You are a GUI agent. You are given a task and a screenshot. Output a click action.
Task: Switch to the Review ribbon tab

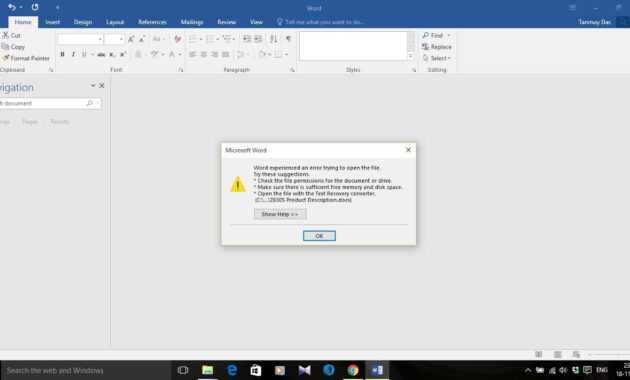tap(227, 22)
